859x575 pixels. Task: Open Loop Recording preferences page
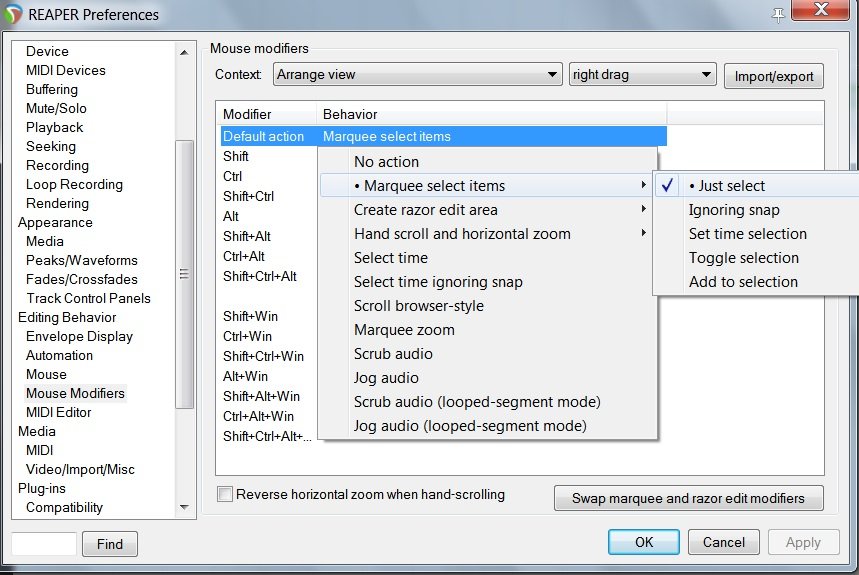pos(75,185)
